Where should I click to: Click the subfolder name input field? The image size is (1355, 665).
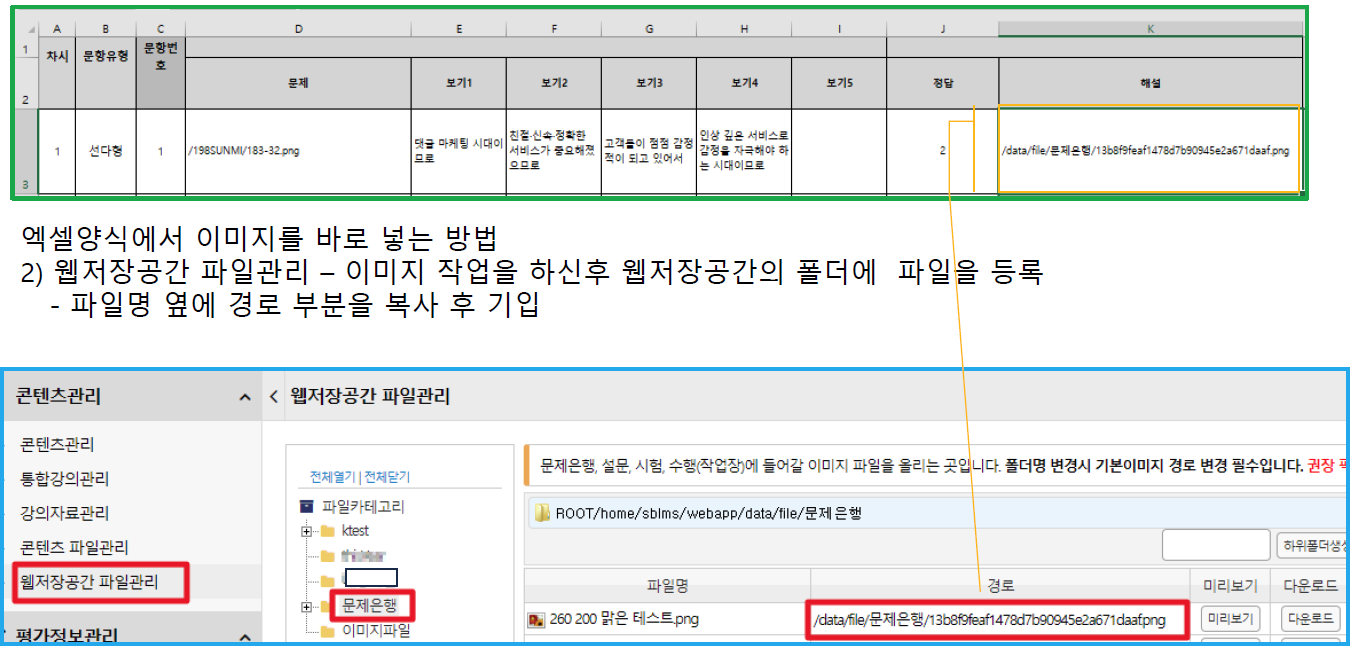[1215, 545]
